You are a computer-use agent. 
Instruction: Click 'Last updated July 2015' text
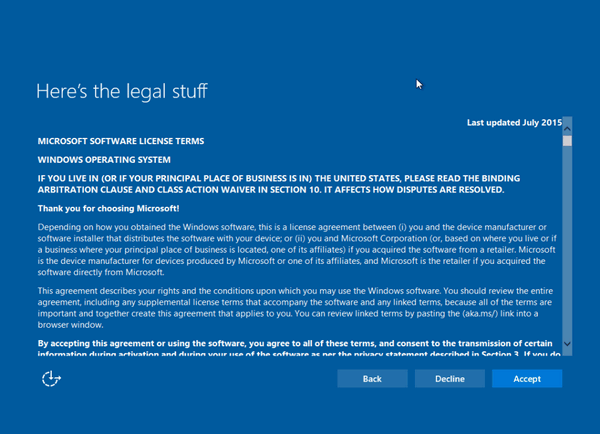(x=514, y=122)
